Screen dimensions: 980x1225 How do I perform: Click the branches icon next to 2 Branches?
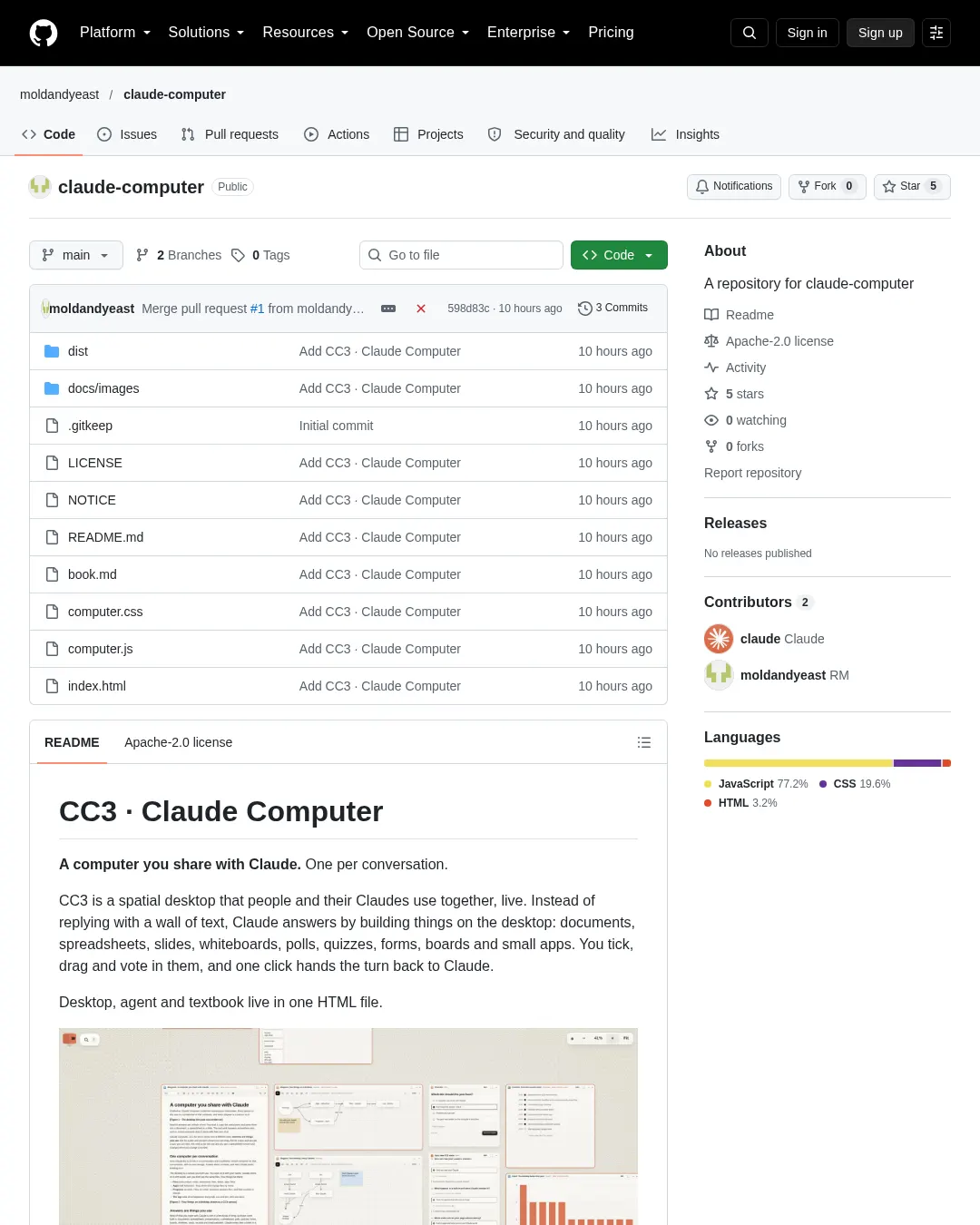pyautogui.click(x=142, y=255)
